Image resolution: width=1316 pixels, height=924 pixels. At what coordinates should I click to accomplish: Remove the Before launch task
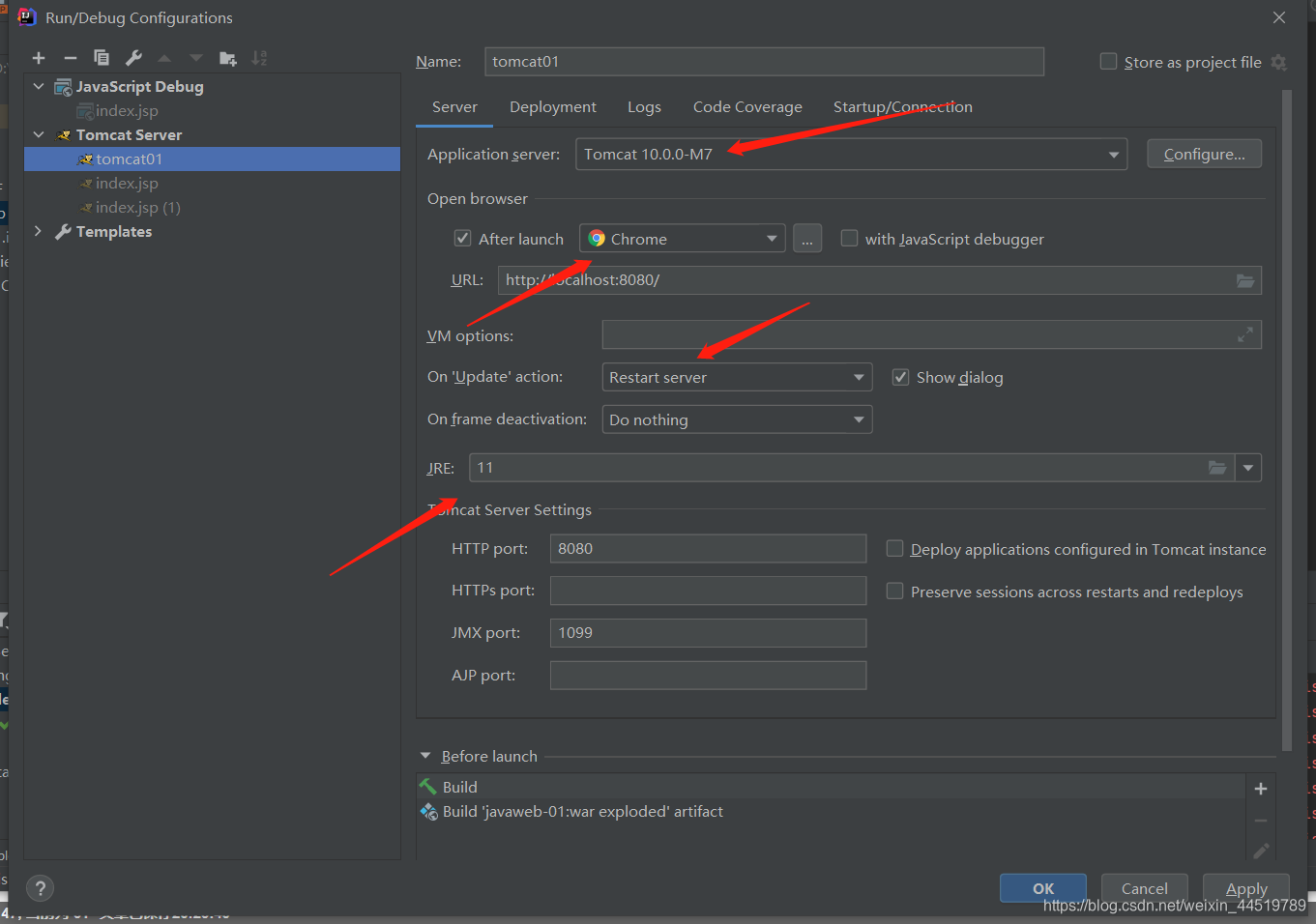1261,820
